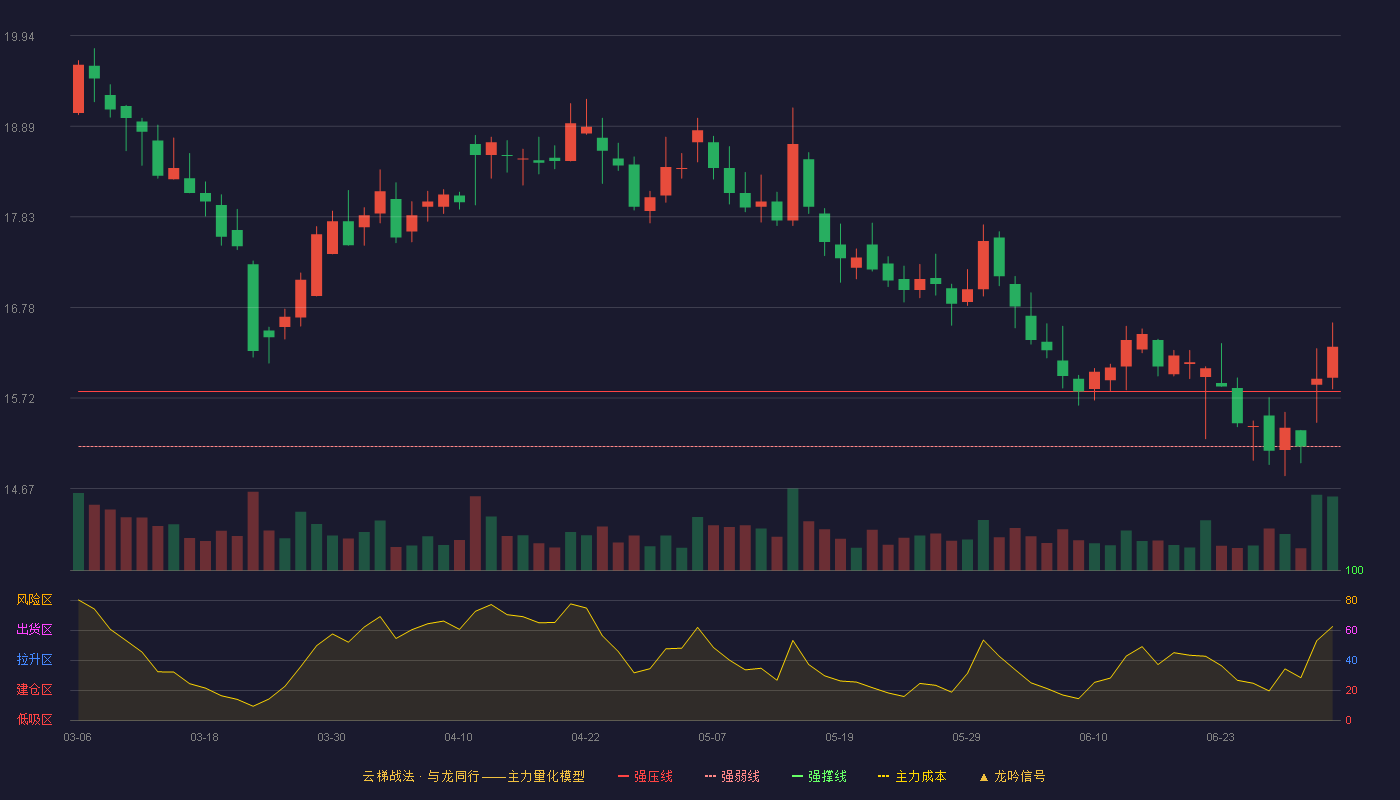The image size is (1400, 800).
Task: Click the 05-19 date label
Action: point(839,737)
